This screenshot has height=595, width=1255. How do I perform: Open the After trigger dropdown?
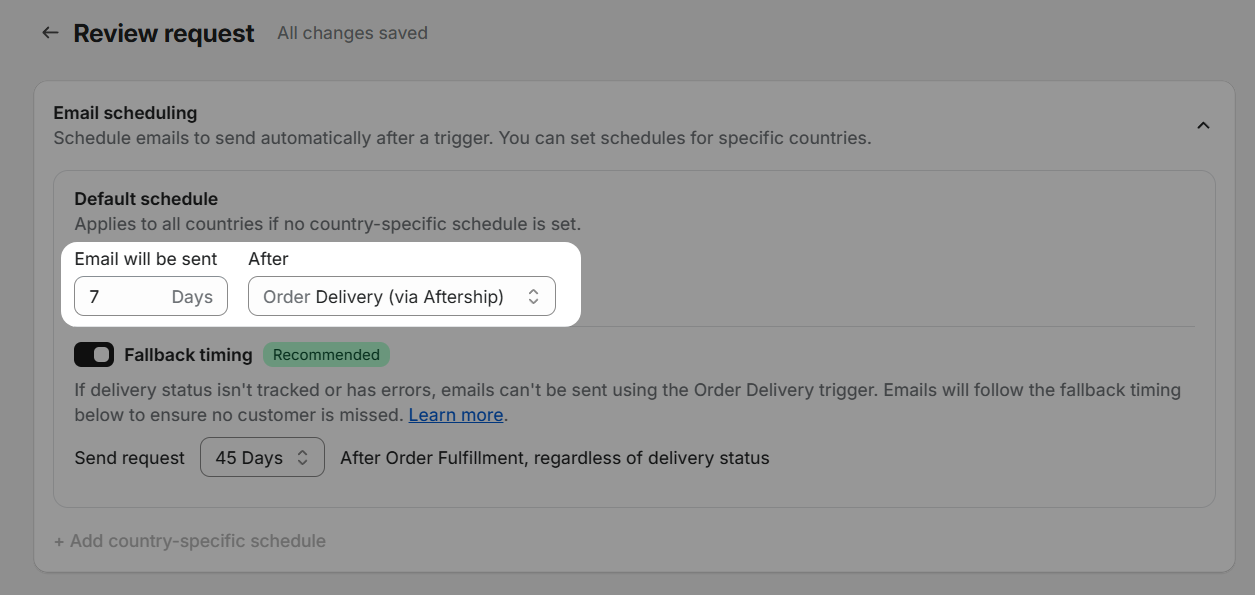[401, 296]
